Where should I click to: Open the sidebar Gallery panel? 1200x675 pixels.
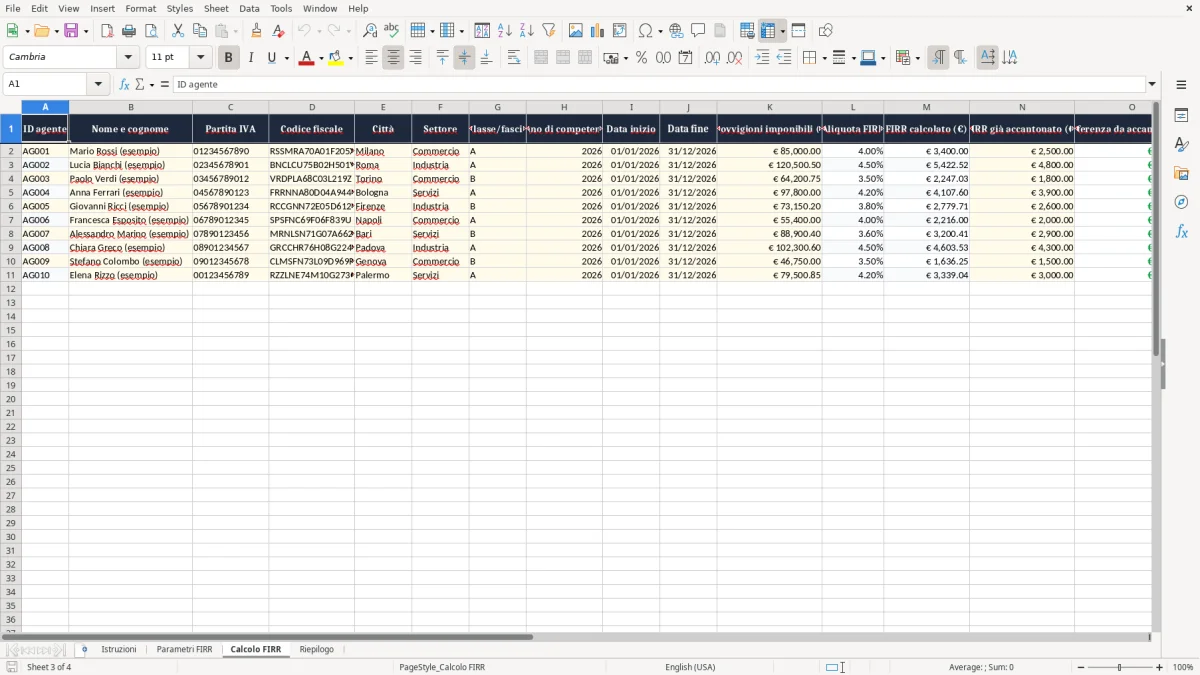1181,173
